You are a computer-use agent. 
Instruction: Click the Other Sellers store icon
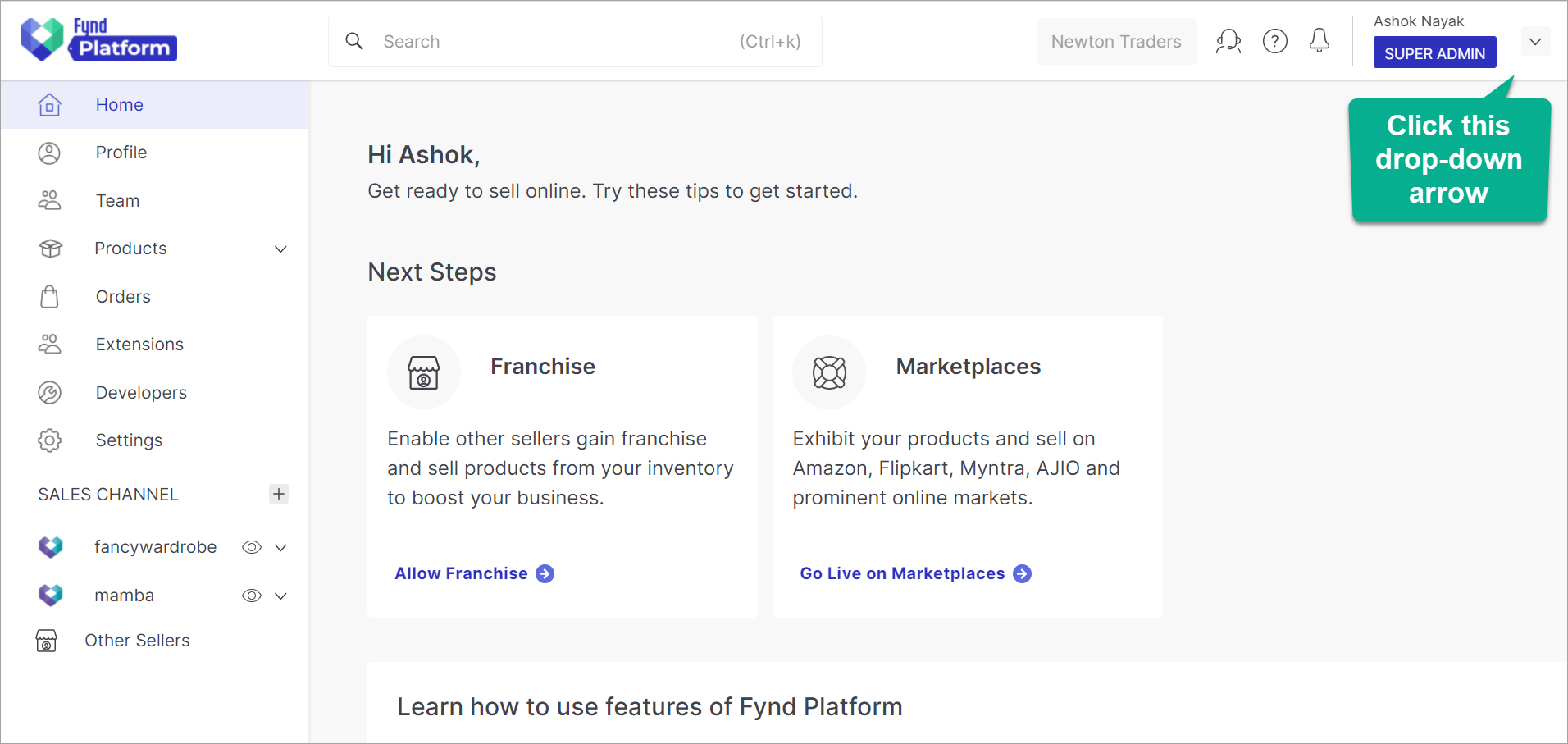(x=47, y=641)
